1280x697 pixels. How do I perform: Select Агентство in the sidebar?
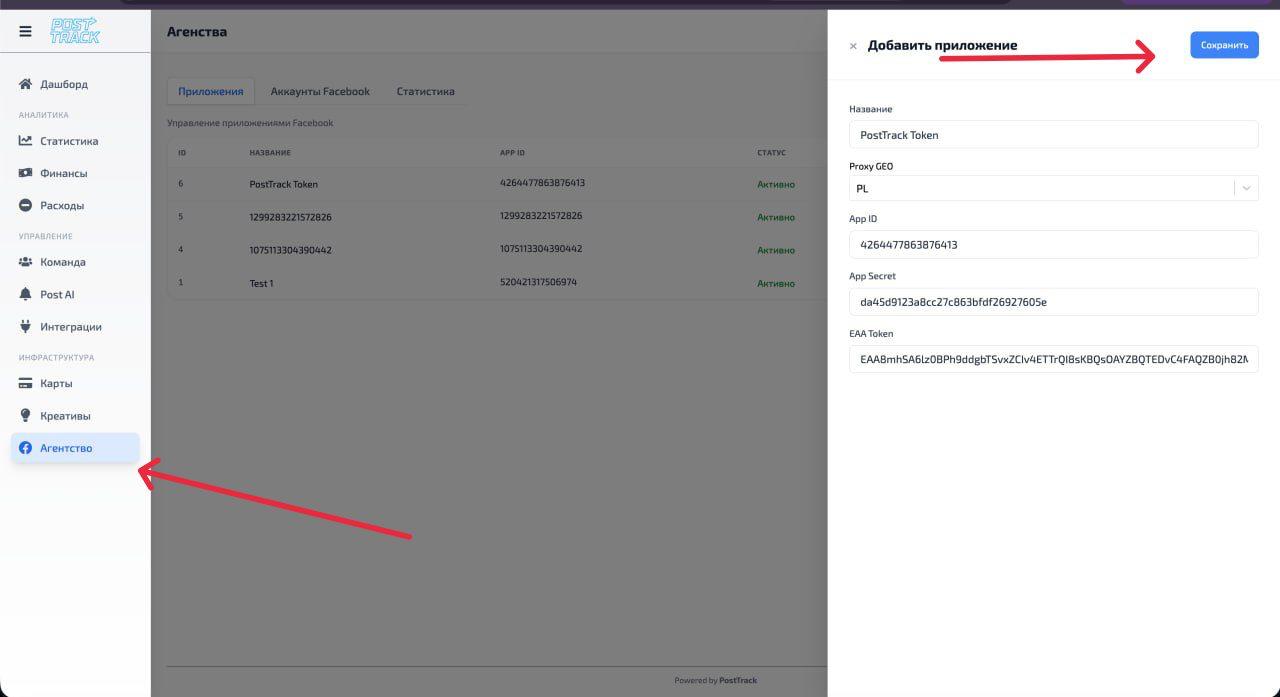66,448
